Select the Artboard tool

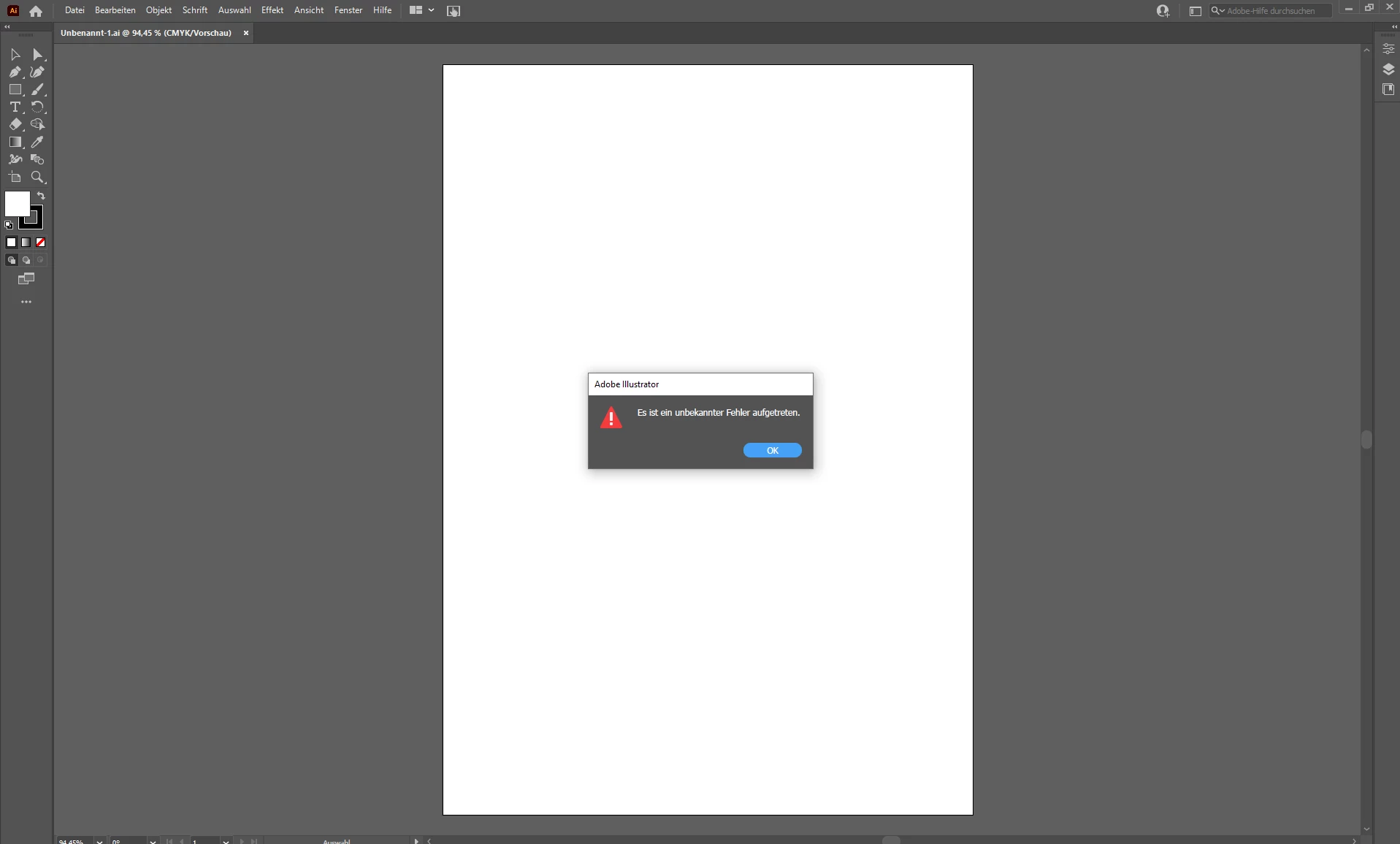click(x=15, y=178)
